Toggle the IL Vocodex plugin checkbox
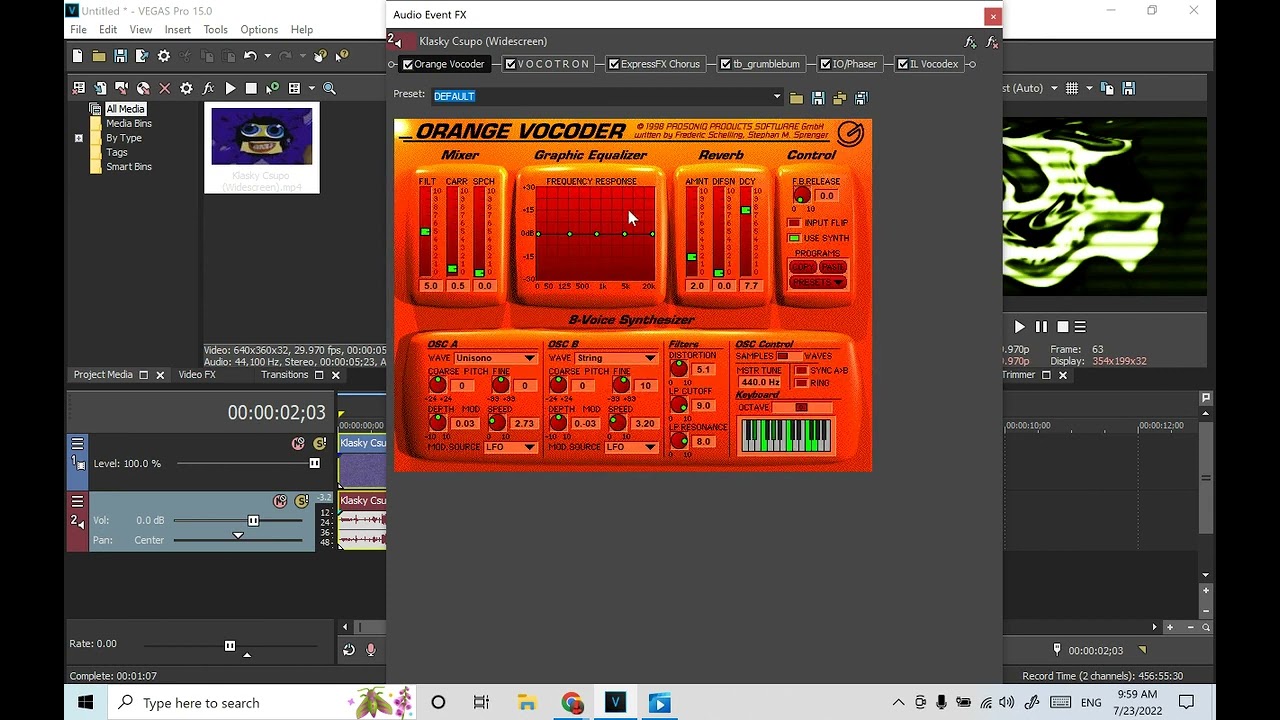 pyautogui.click(x=903, y=64)
